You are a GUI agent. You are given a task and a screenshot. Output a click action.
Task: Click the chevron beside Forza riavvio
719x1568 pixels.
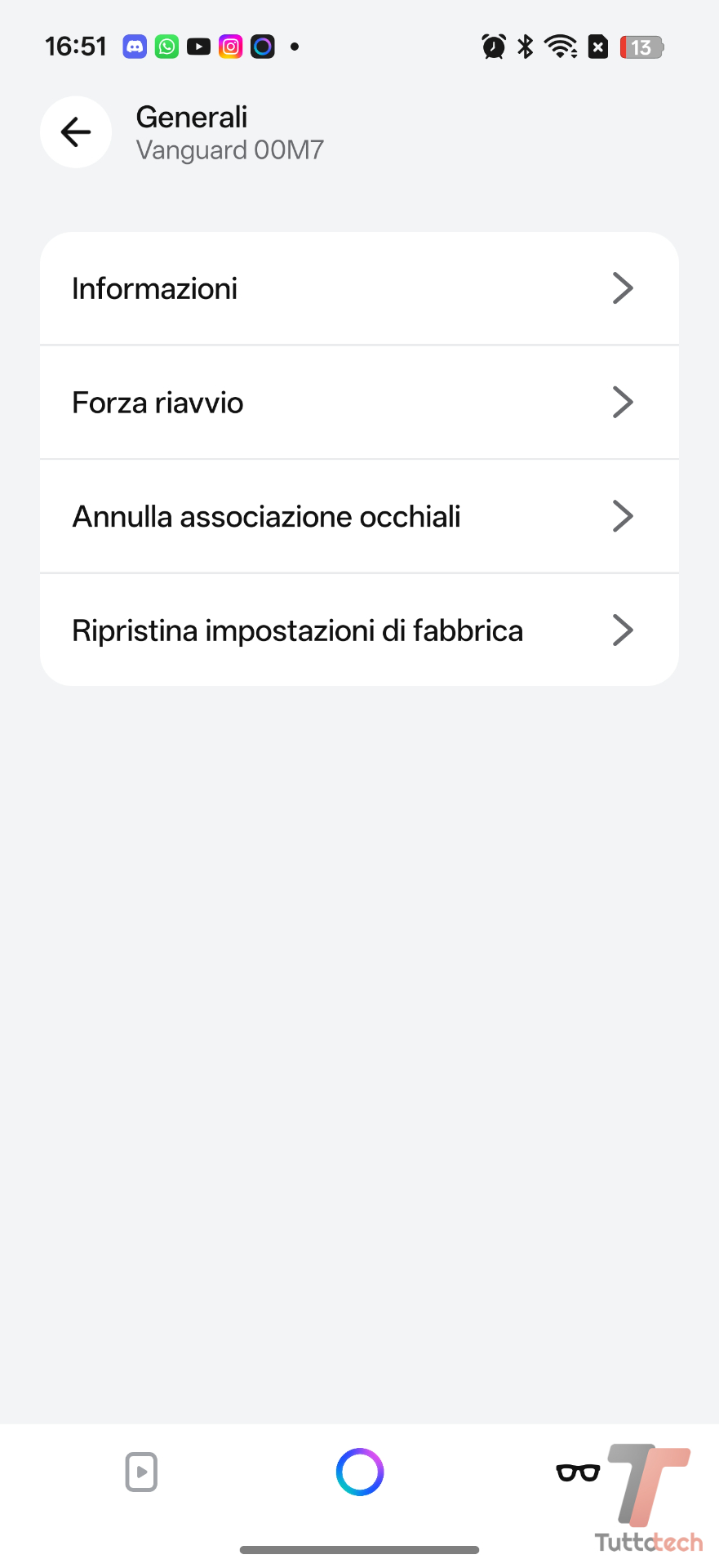click(x=623, y=403)
